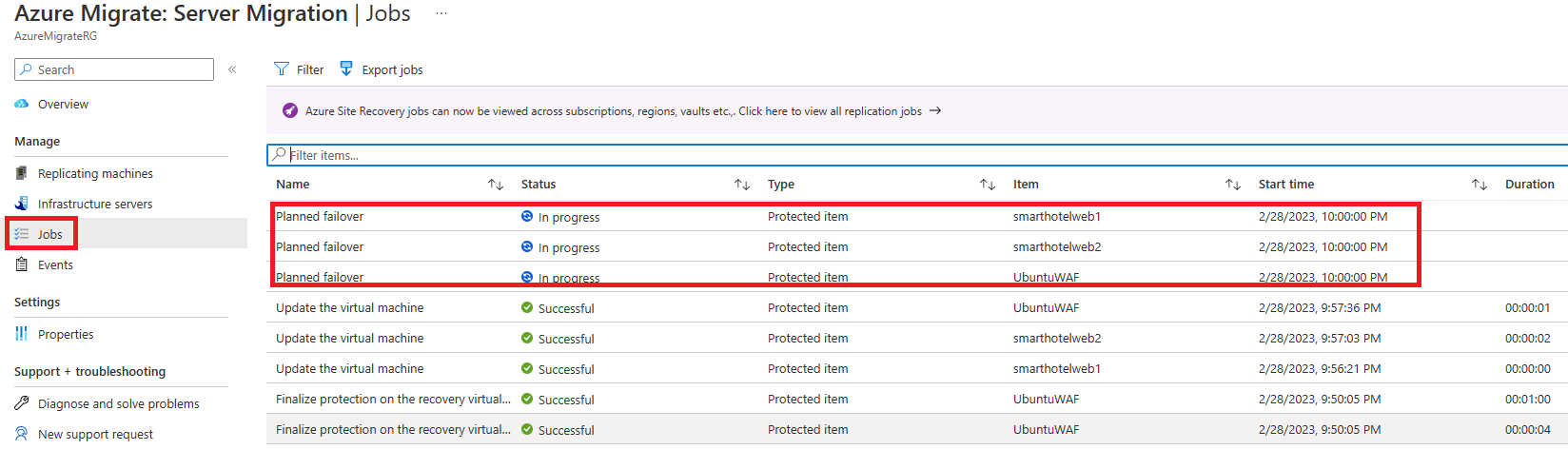
Task: Sort jobs by Name column arrows
Action: (x=496, y=185)
